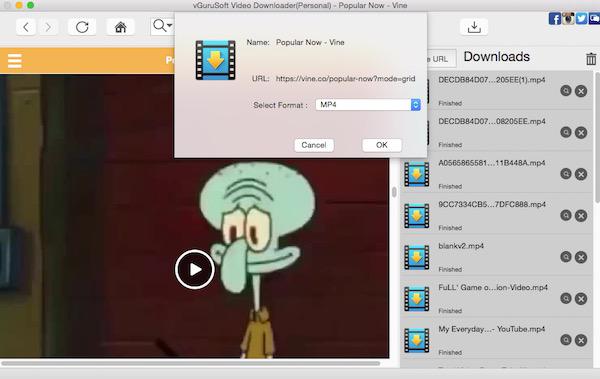Click the yellow minimize window button
The width and height of the screenshot is (600, 379).
[x=18, y=5]
